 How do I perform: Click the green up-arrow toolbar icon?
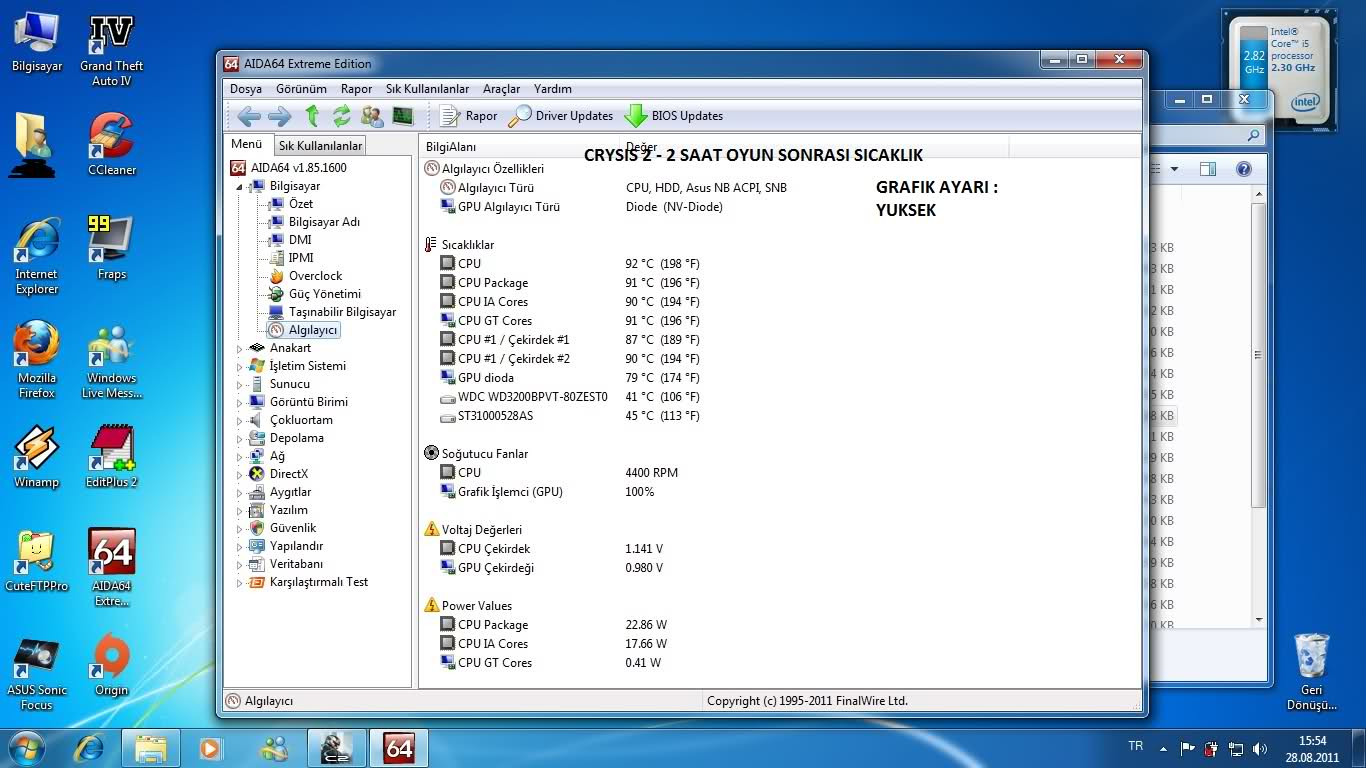pyautogui.click(x=312, y=116)
